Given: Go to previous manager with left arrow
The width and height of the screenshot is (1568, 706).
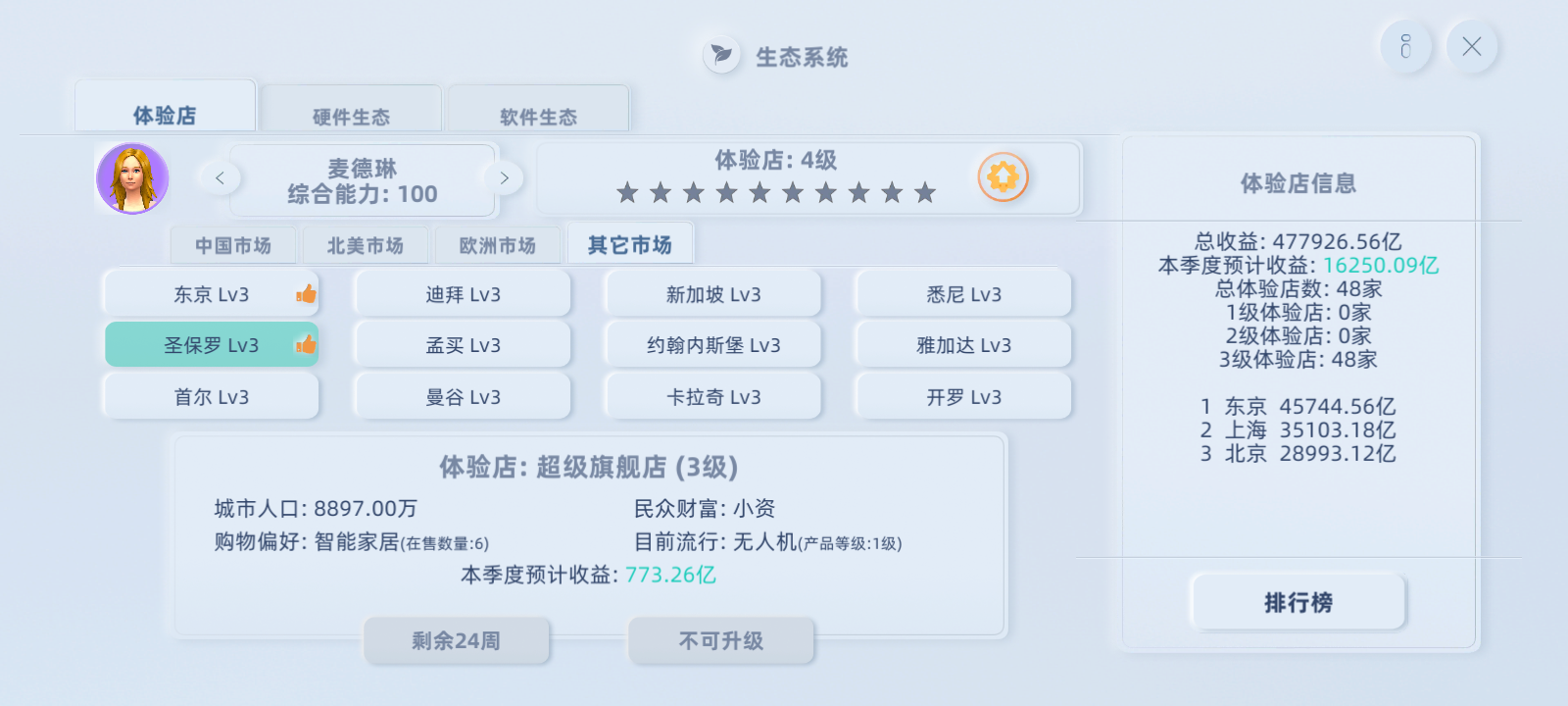Looking at the screenshot, I should (220, 177).
